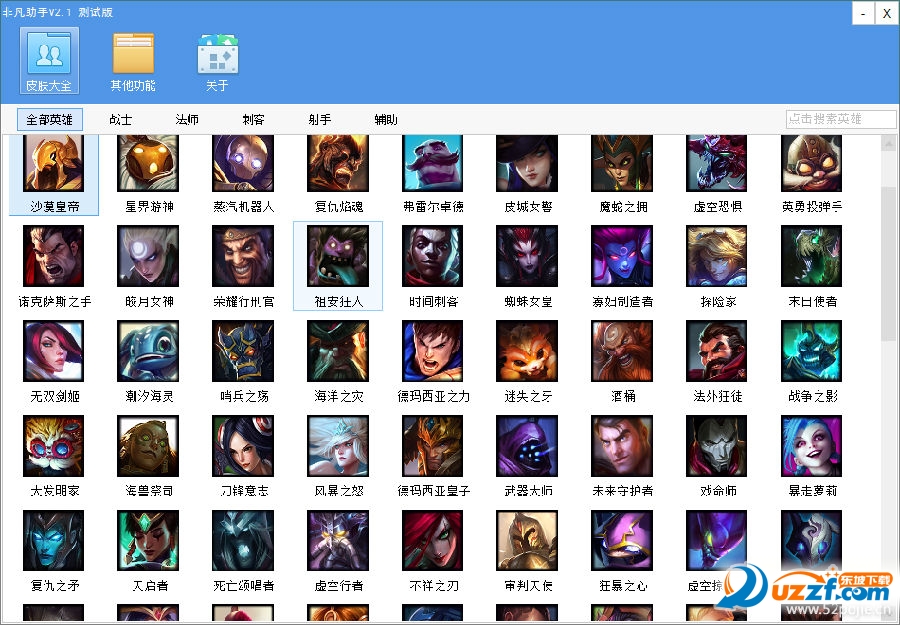Select the 诺克萨斯之手 hero icon
900x625 pixels.
tap(54, 256)
